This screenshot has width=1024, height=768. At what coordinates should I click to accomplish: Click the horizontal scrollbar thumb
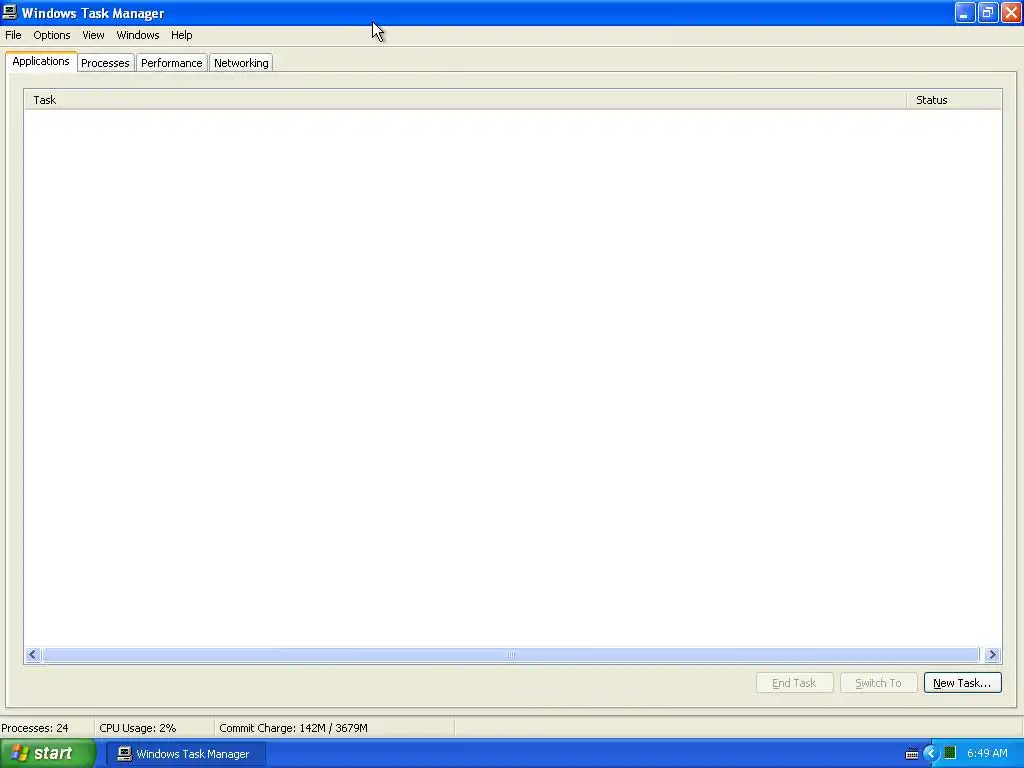(511, 654)
